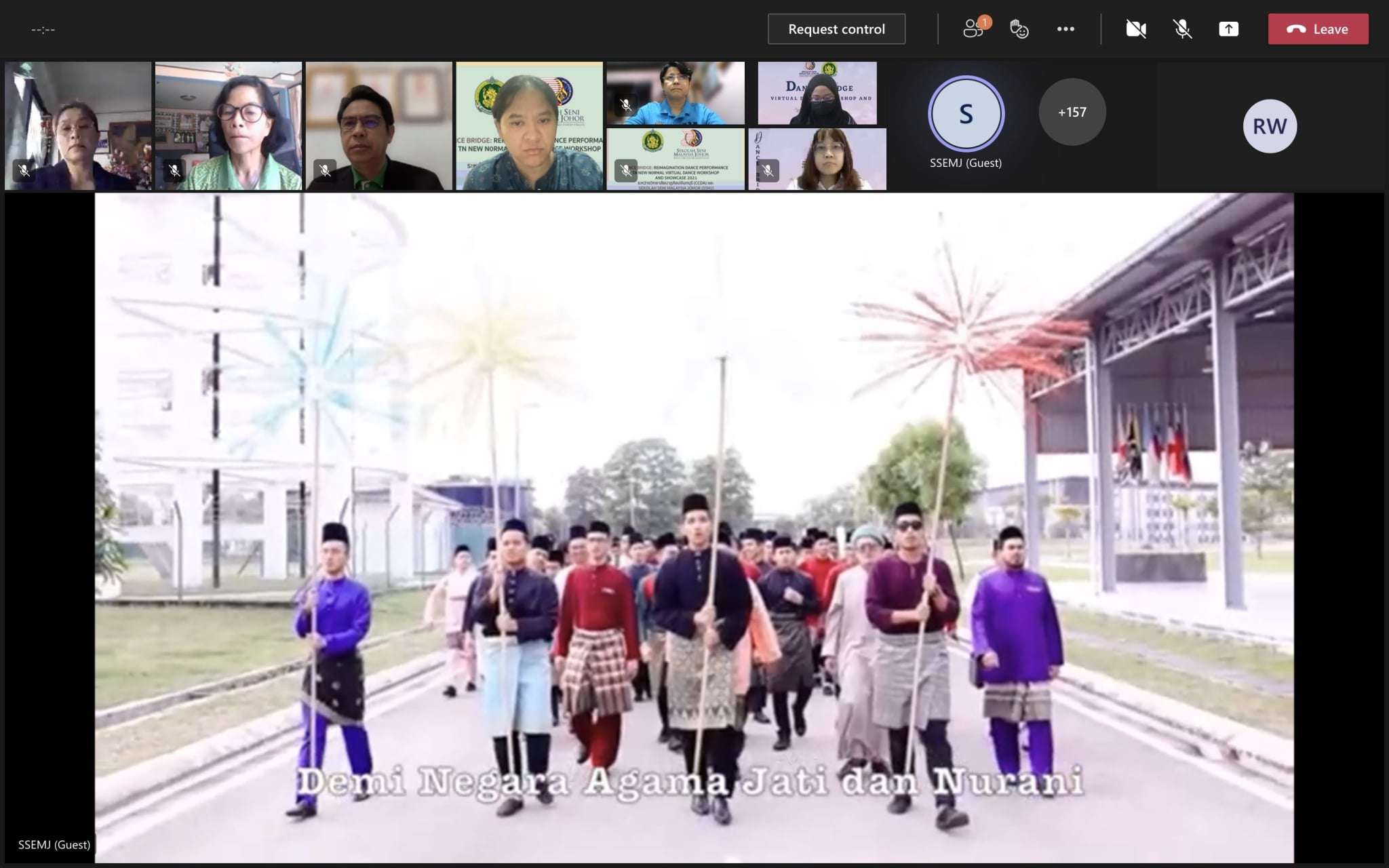Select the woman in green's video tile
Viewport: 1389px width, 868px height.
[x=229, y=126]
